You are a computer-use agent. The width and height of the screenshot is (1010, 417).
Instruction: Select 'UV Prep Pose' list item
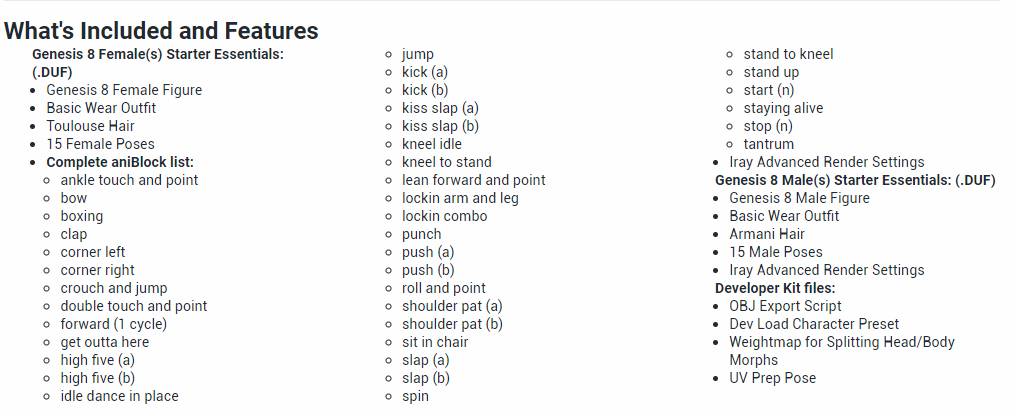(772, 378)
